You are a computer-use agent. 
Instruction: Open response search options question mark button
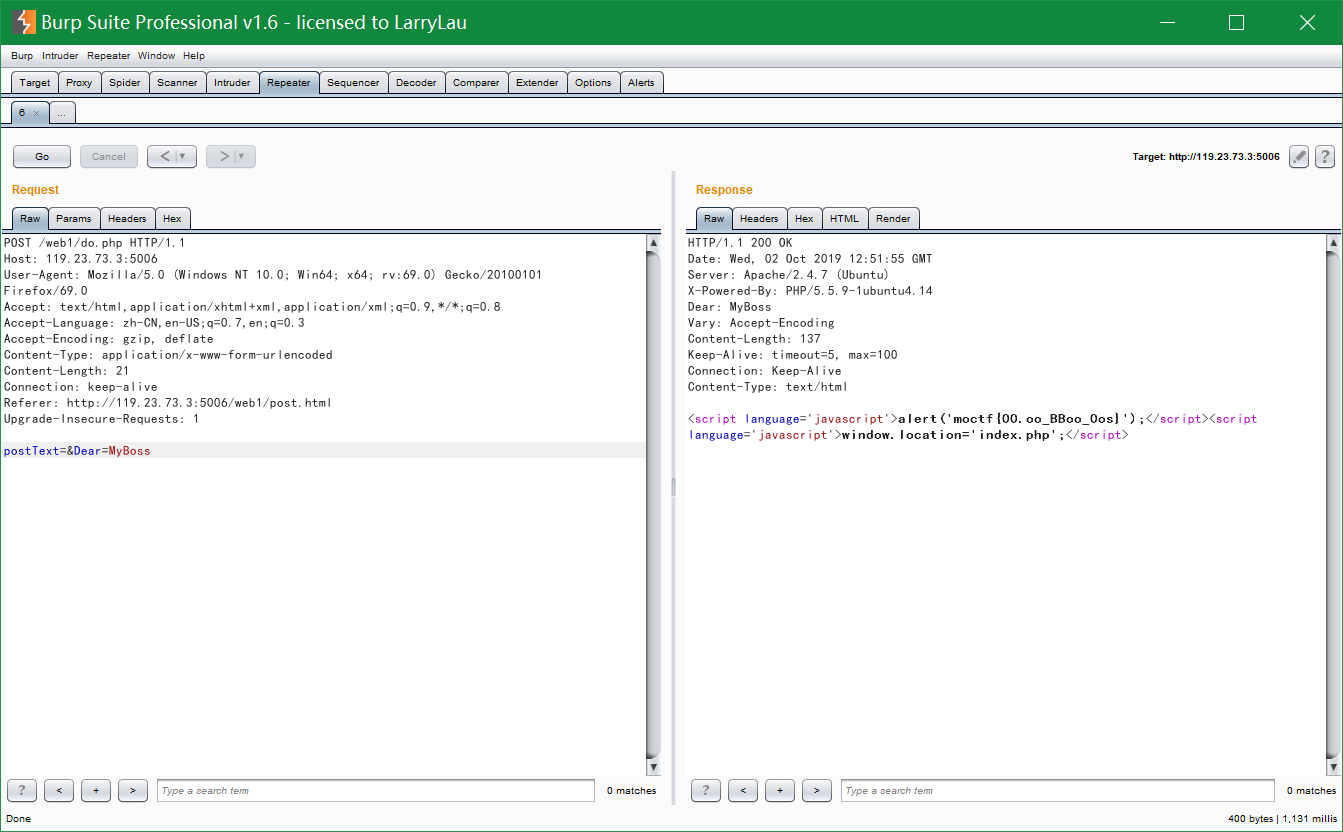coord(706,790)
